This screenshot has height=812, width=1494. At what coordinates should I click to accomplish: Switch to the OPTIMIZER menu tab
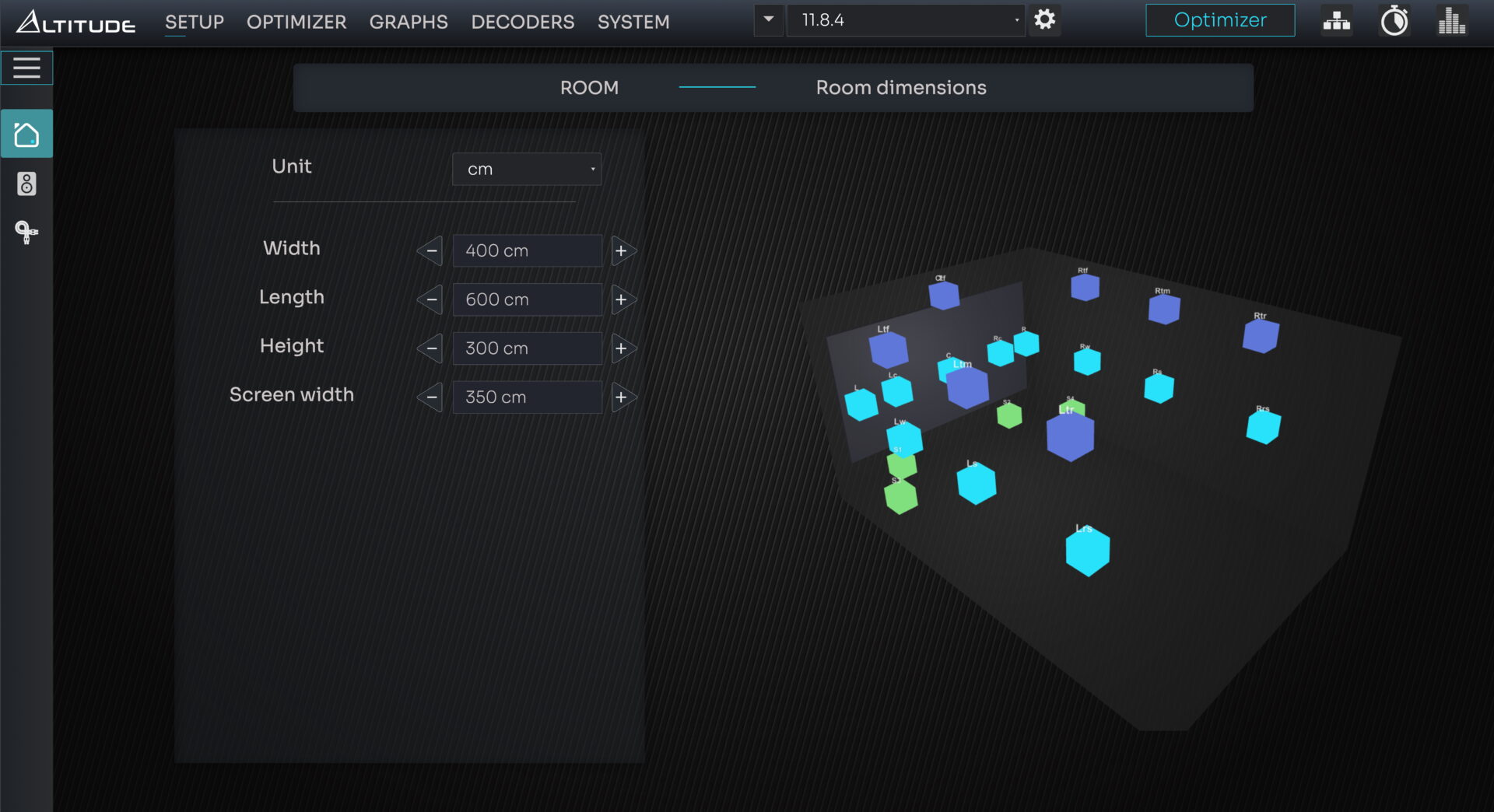tap(296, 22)
